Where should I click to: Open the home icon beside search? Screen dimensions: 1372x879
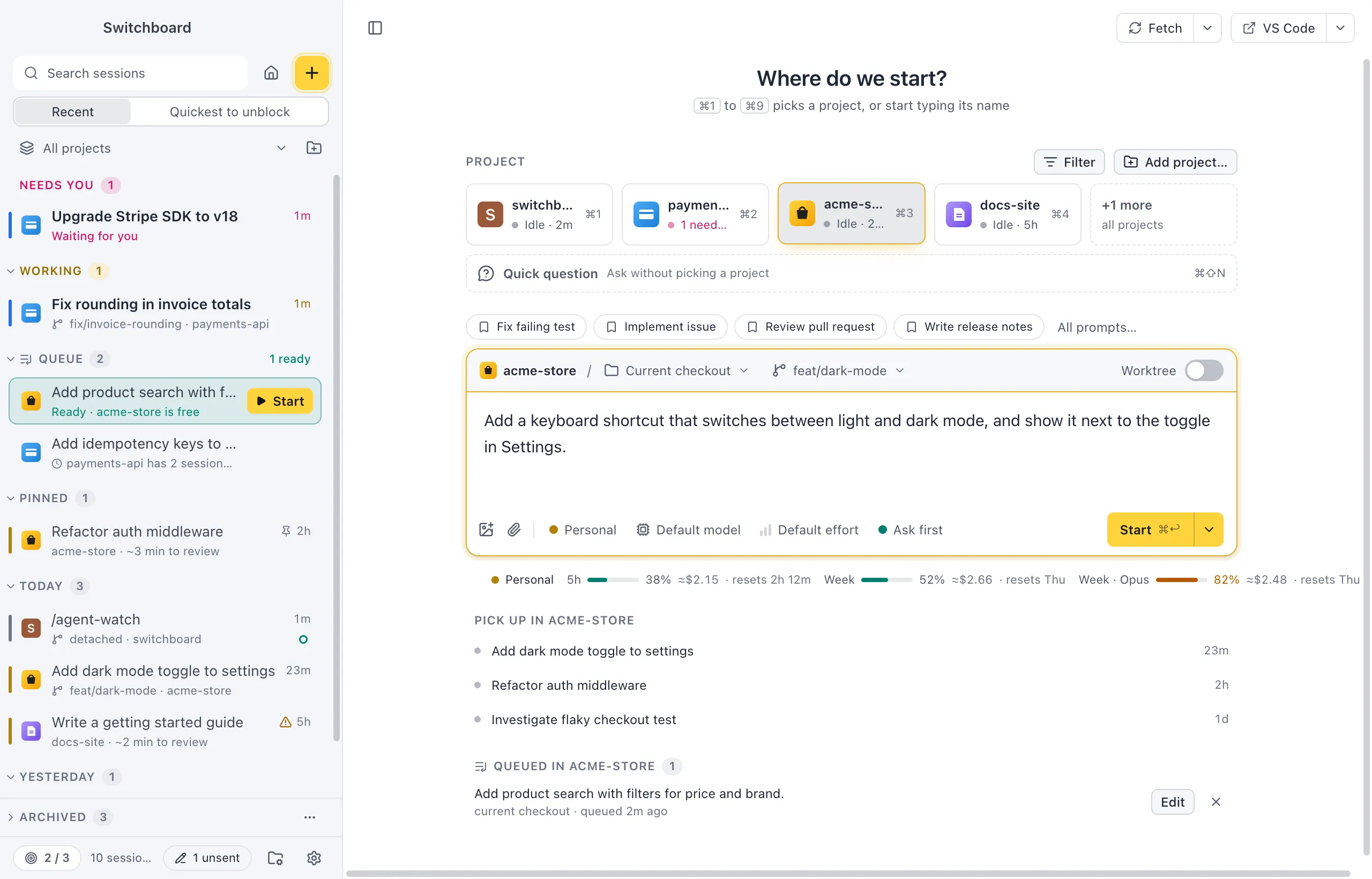tap(271, 73)
